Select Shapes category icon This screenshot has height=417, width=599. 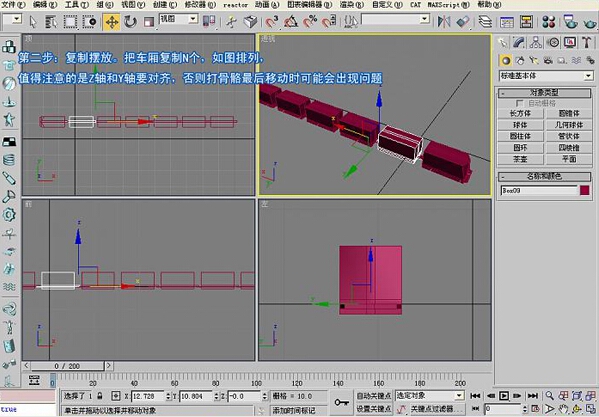click(520, 60)
